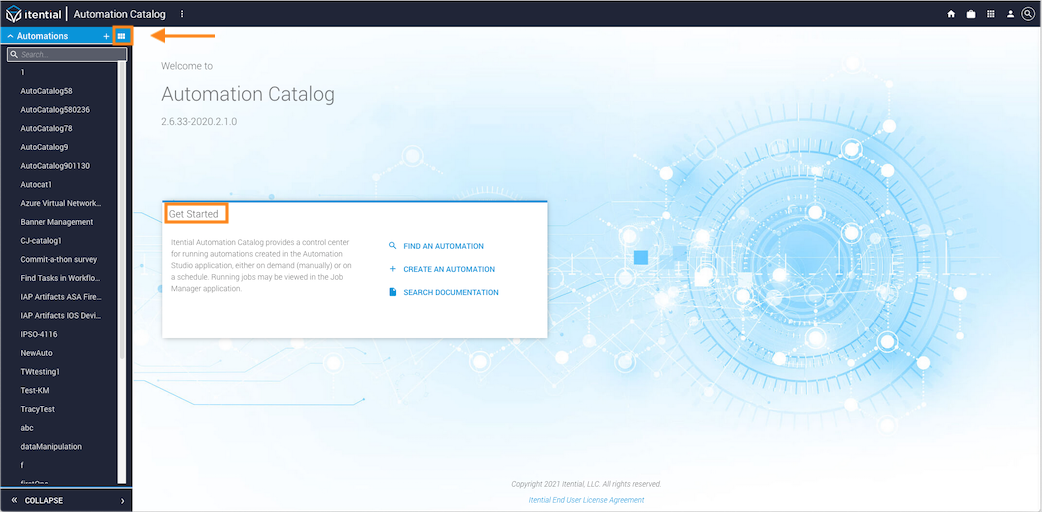Select IAP Artifacts IOS Devi... item
The image size is (1042, 512).
point(61,315)
